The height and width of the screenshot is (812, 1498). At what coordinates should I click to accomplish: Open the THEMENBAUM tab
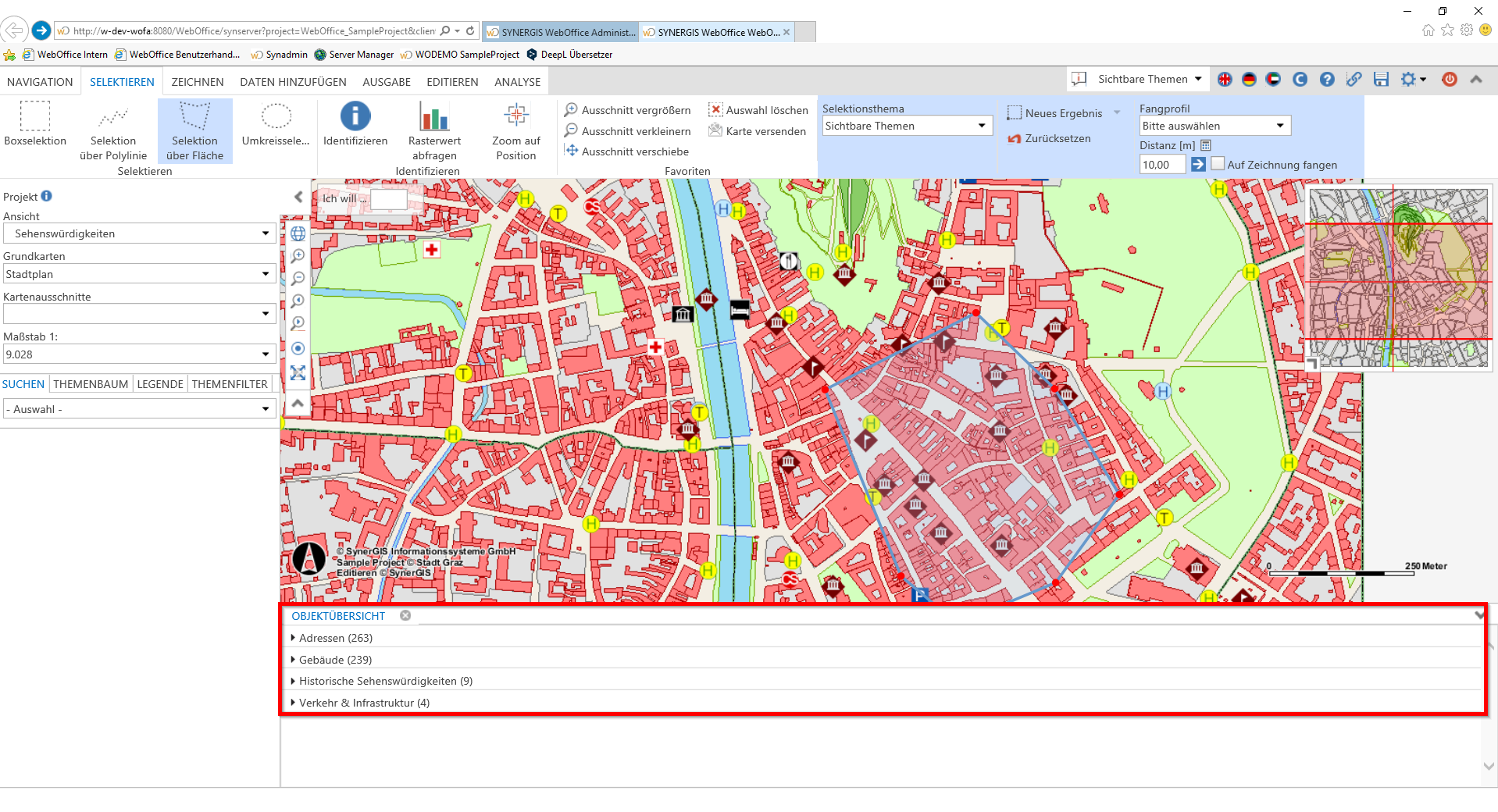[91, 384]
